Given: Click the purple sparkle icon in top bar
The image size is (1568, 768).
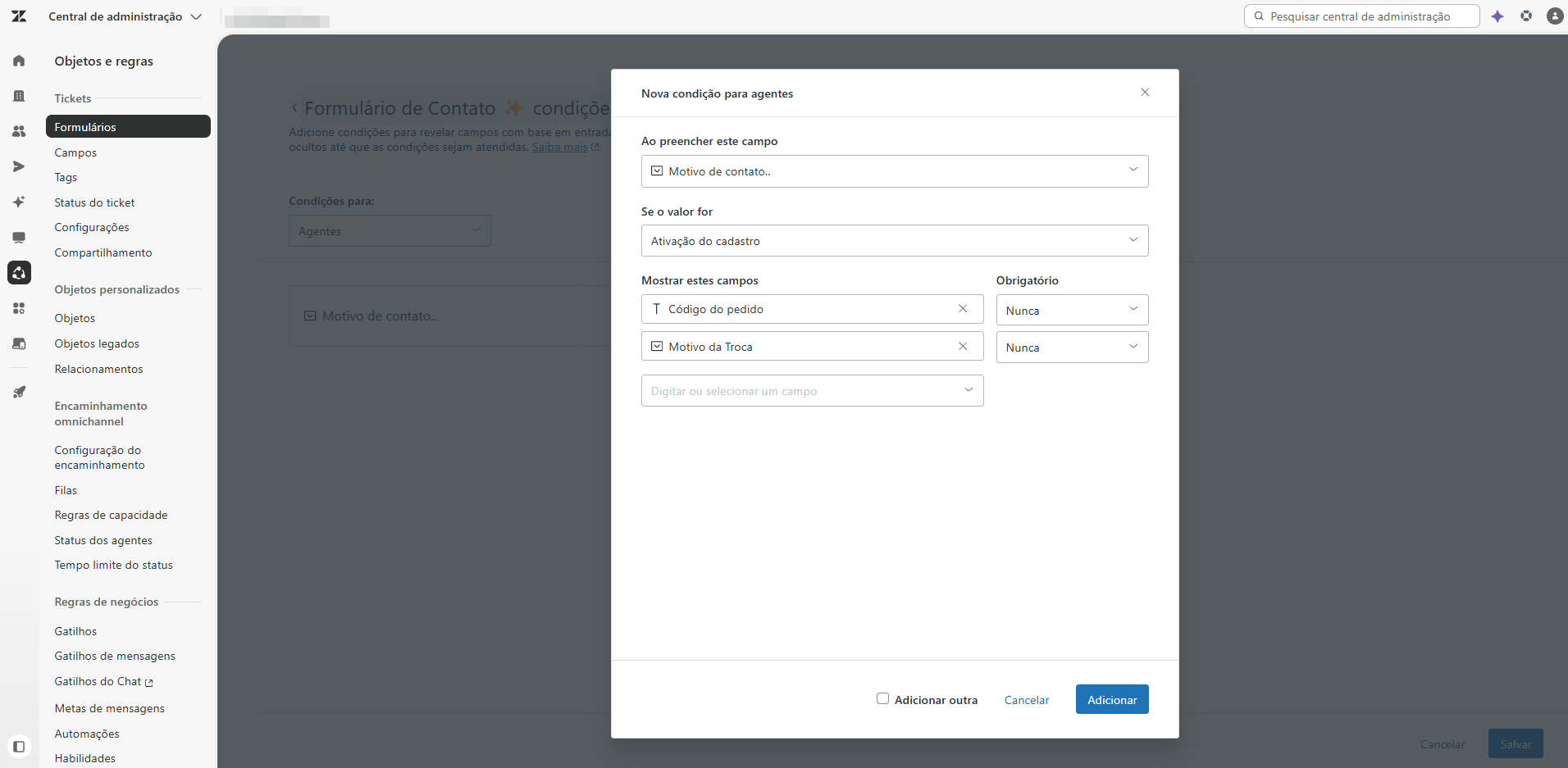Looking at the screenshot, I should (x=1497, y=16).
